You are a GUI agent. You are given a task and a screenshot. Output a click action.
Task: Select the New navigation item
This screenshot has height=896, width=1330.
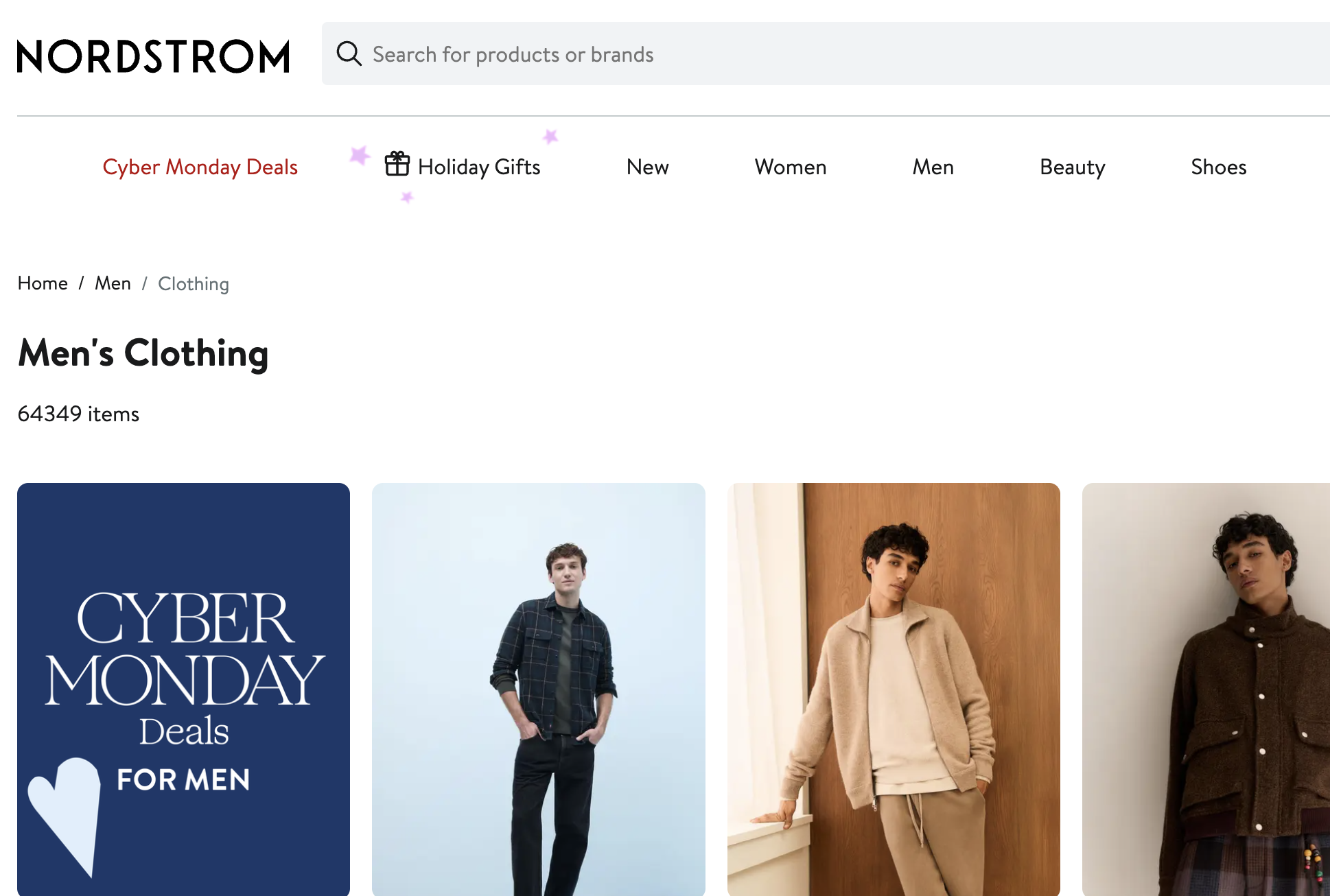pyautogui.click(x=647, y=167)
